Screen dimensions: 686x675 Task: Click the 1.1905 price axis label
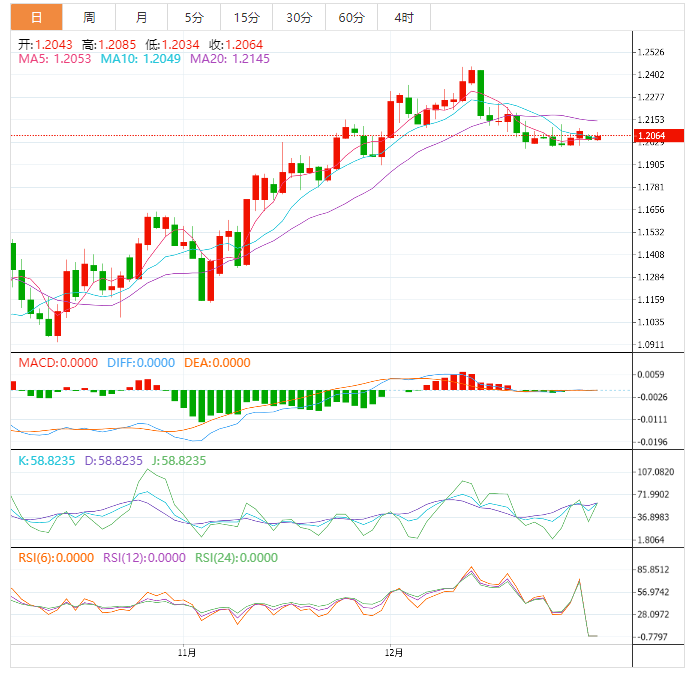651,164
